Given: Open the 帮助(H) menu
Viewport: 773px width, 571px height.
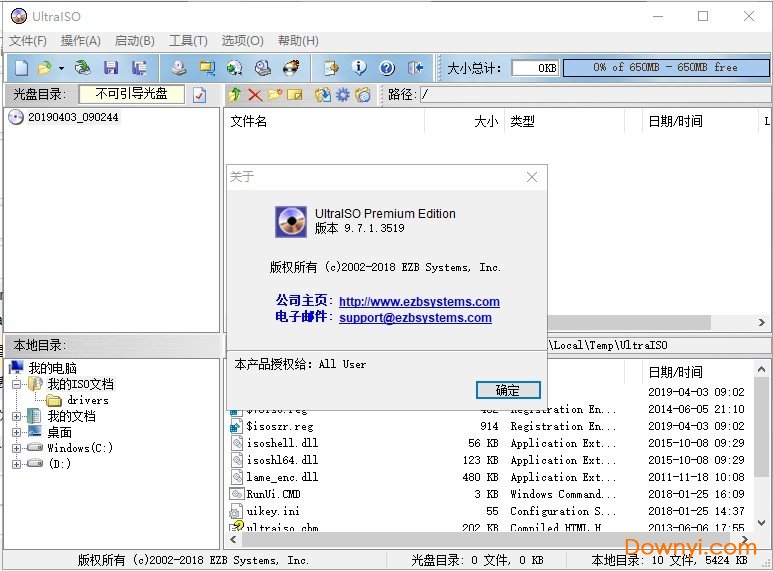Looking at the screenshot, I should 298,40.
